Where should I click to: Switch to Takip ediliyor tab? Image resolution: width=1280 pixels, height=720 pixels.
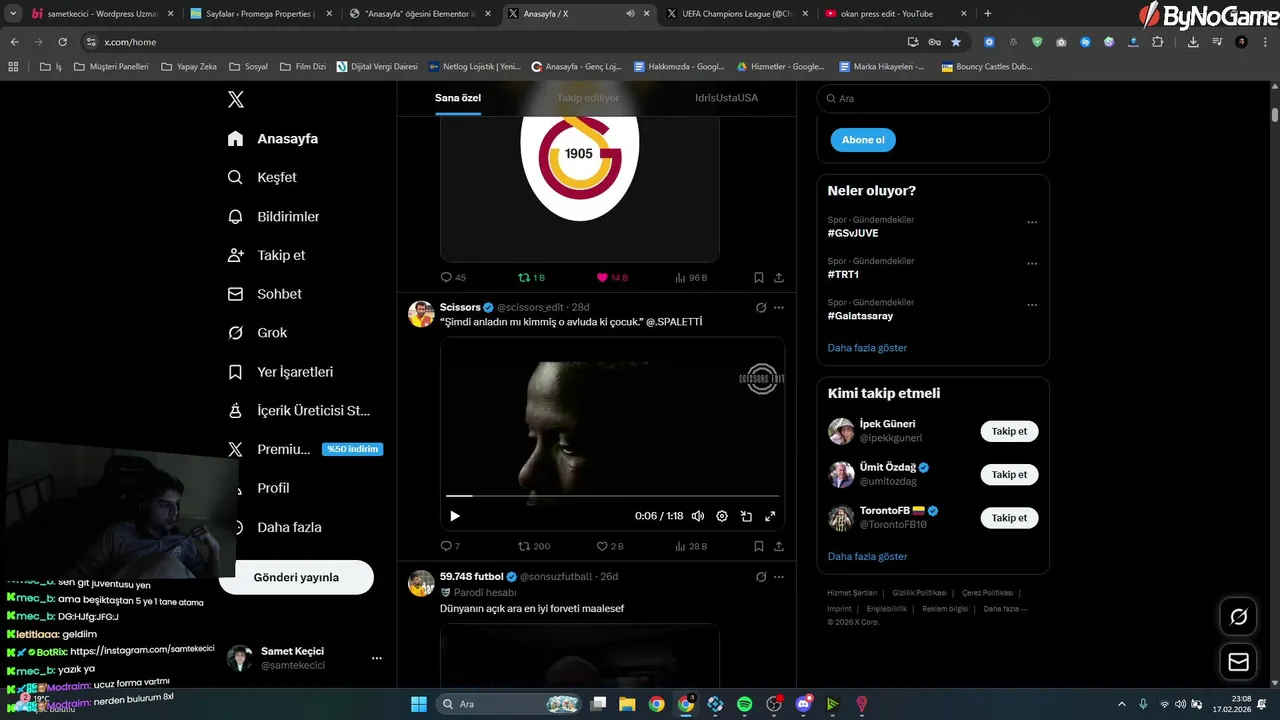pyautogui.click(x=588, y=98)
